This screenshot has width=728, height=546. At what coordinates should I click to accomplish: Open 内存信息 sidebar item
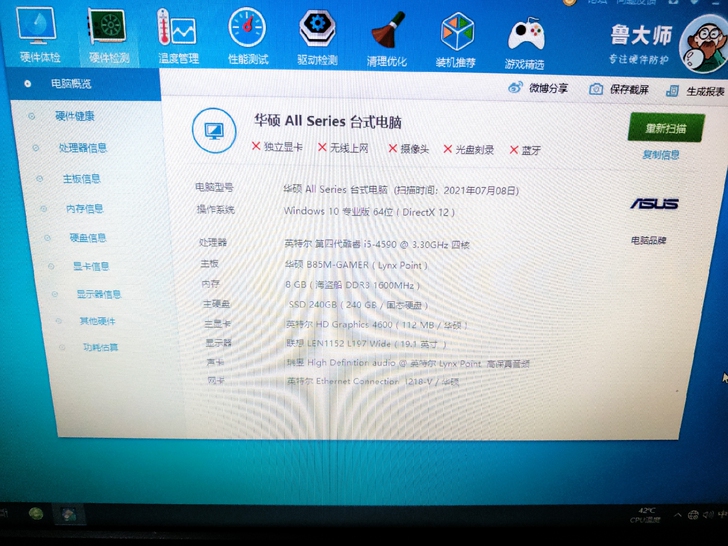point(84,208)
